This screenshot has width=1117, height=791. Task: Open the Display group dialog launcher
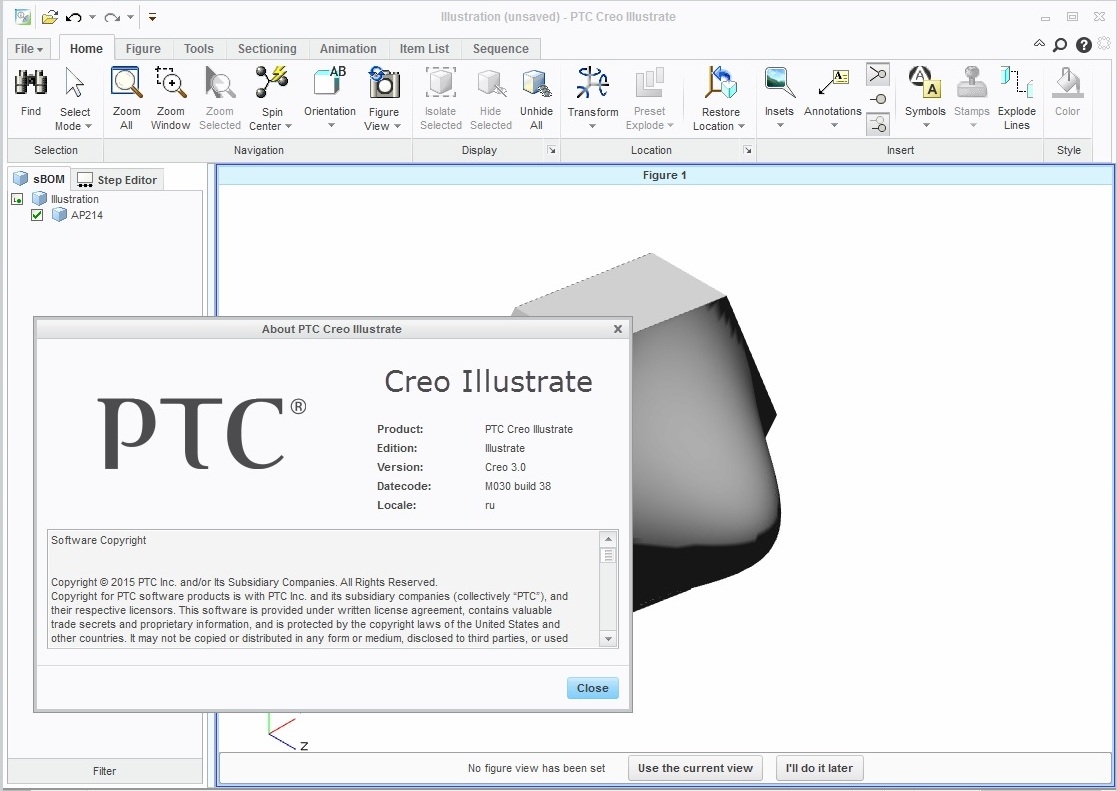[x=551, y=150]
